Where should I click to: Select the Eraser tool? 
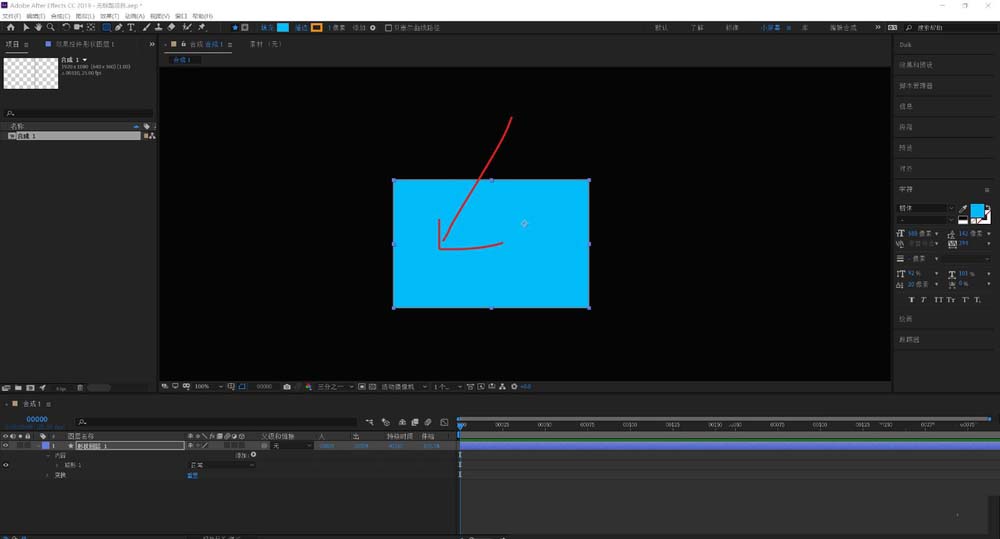pos(172,27)
